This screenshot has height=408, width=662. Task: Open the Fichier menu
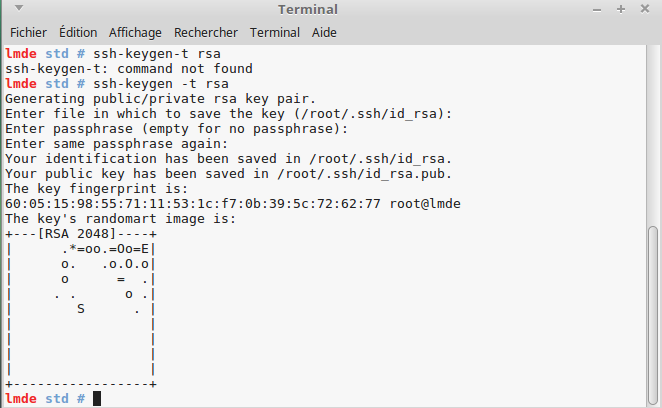point(28,32)
